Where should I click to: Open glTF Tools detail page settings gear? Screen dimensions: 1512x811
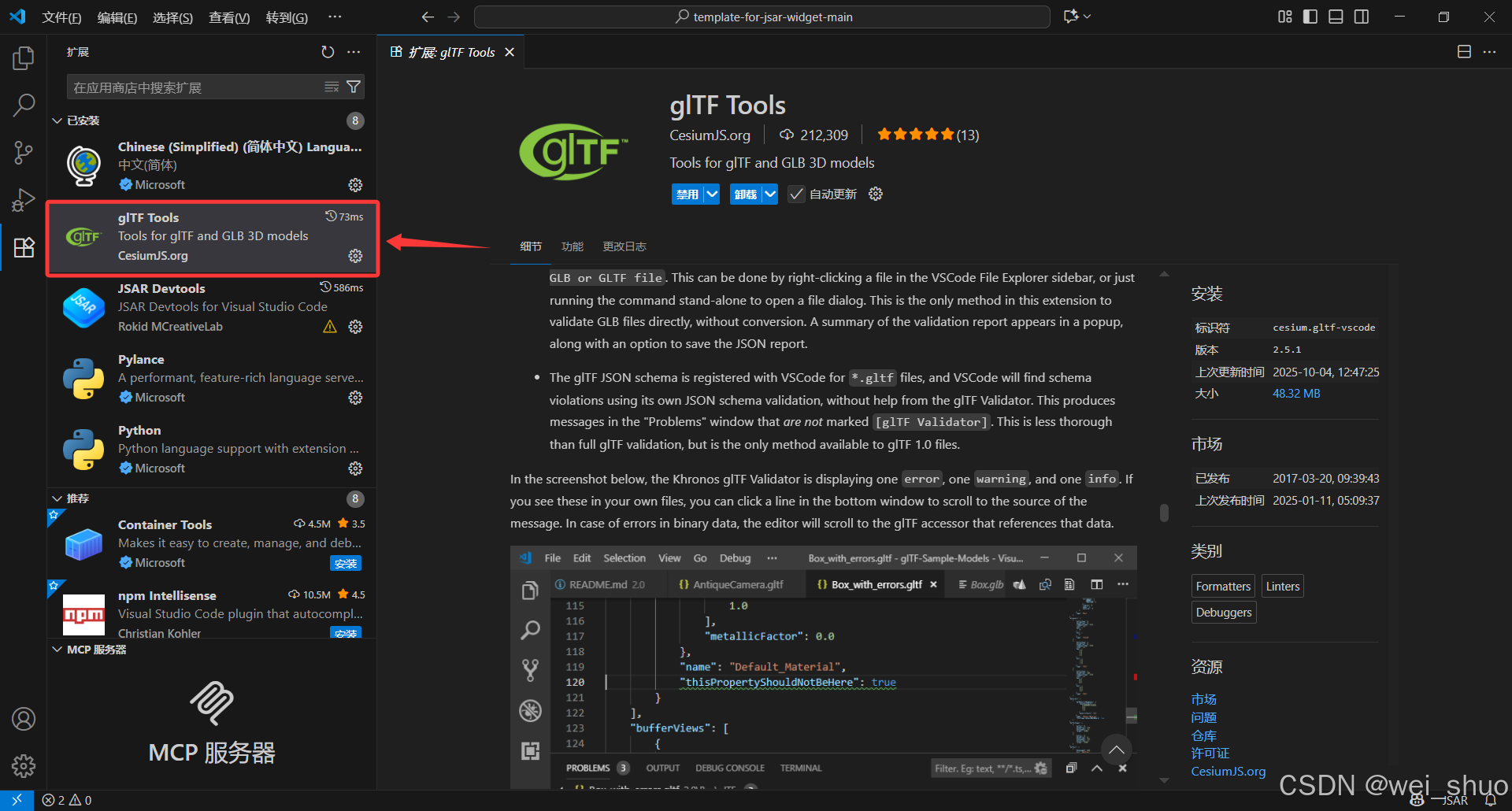(x=876, y=194)
